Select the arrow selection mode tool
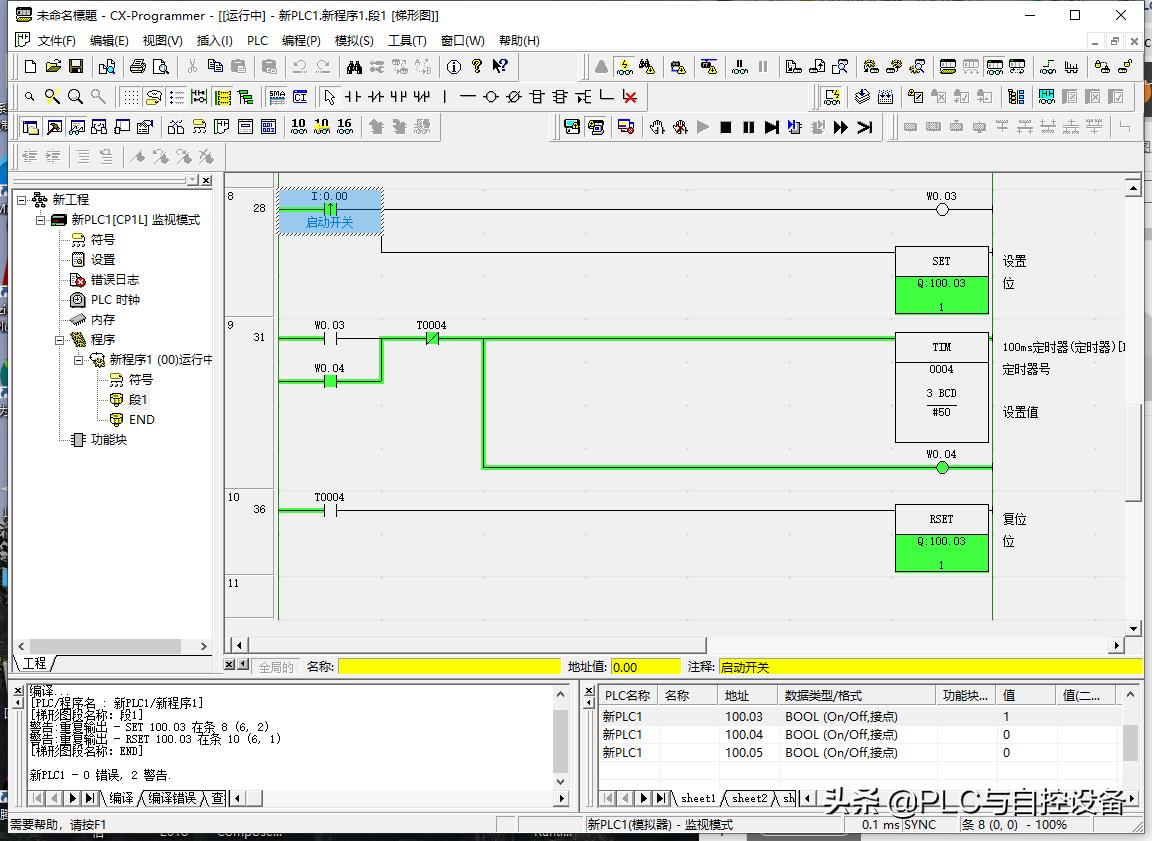 [330, 97]
